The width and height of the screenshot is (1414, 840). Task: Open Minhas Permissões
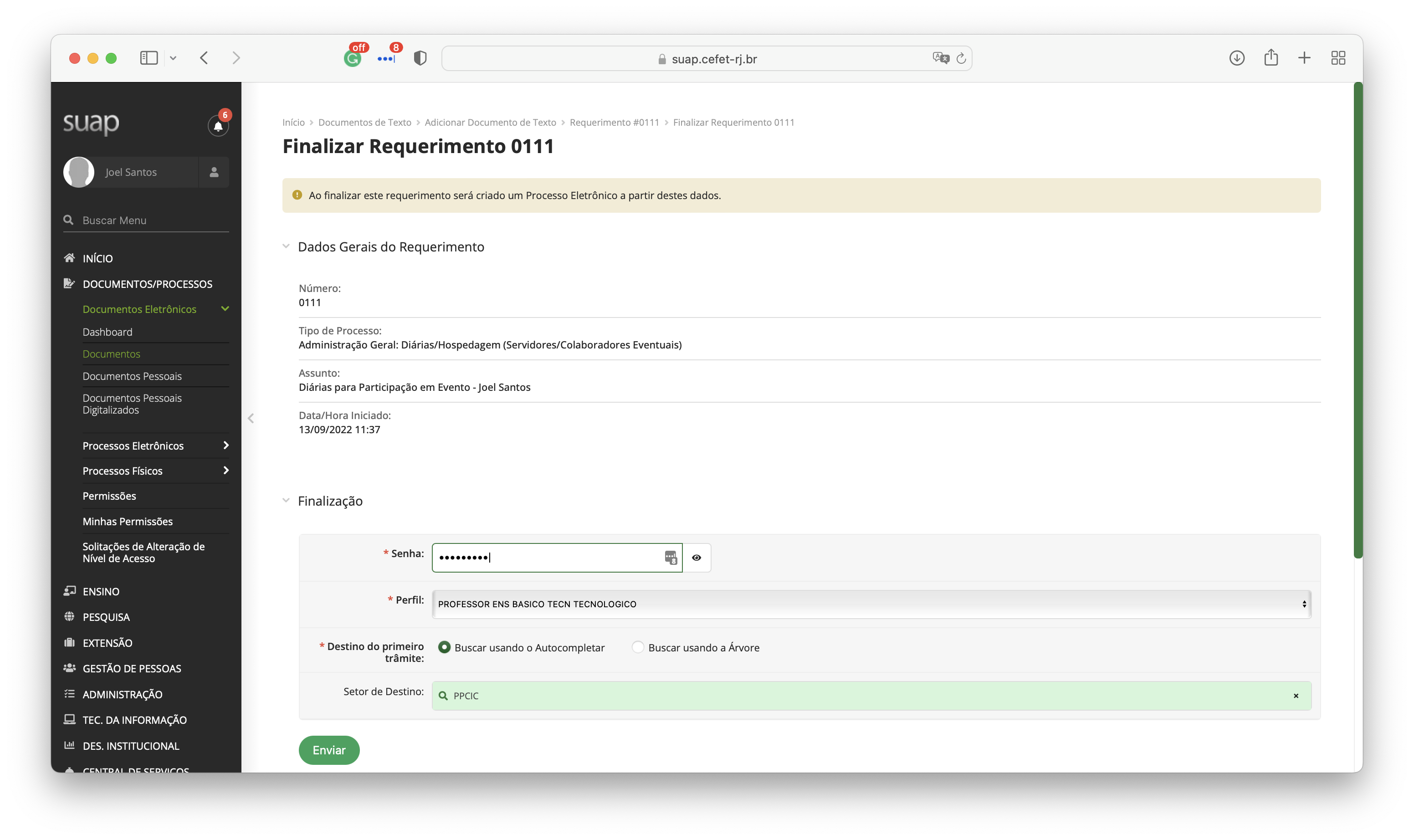128,521
